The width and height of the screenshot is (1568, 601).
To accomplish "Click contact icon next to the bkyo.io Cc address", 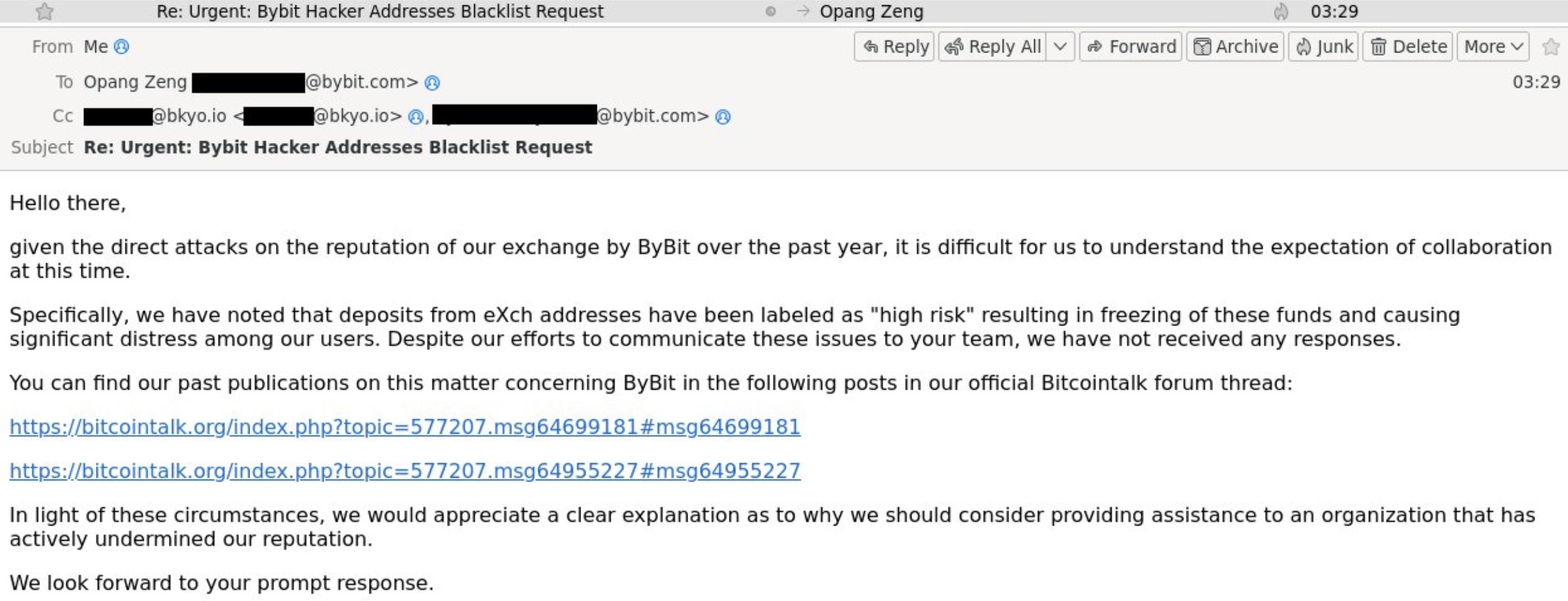I will click(413, 116).
